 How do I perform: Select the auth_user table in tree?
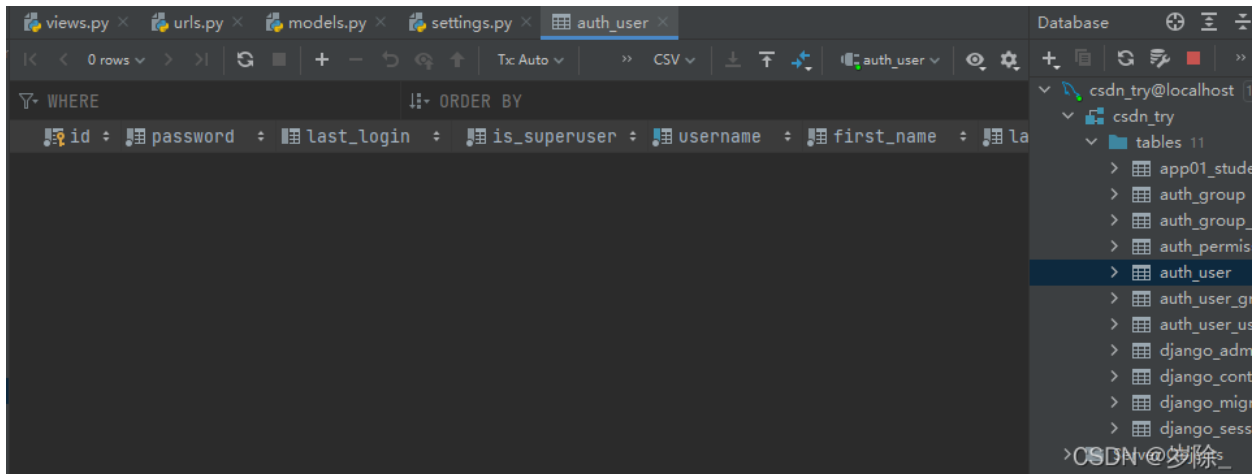[x=1195, y=272]
